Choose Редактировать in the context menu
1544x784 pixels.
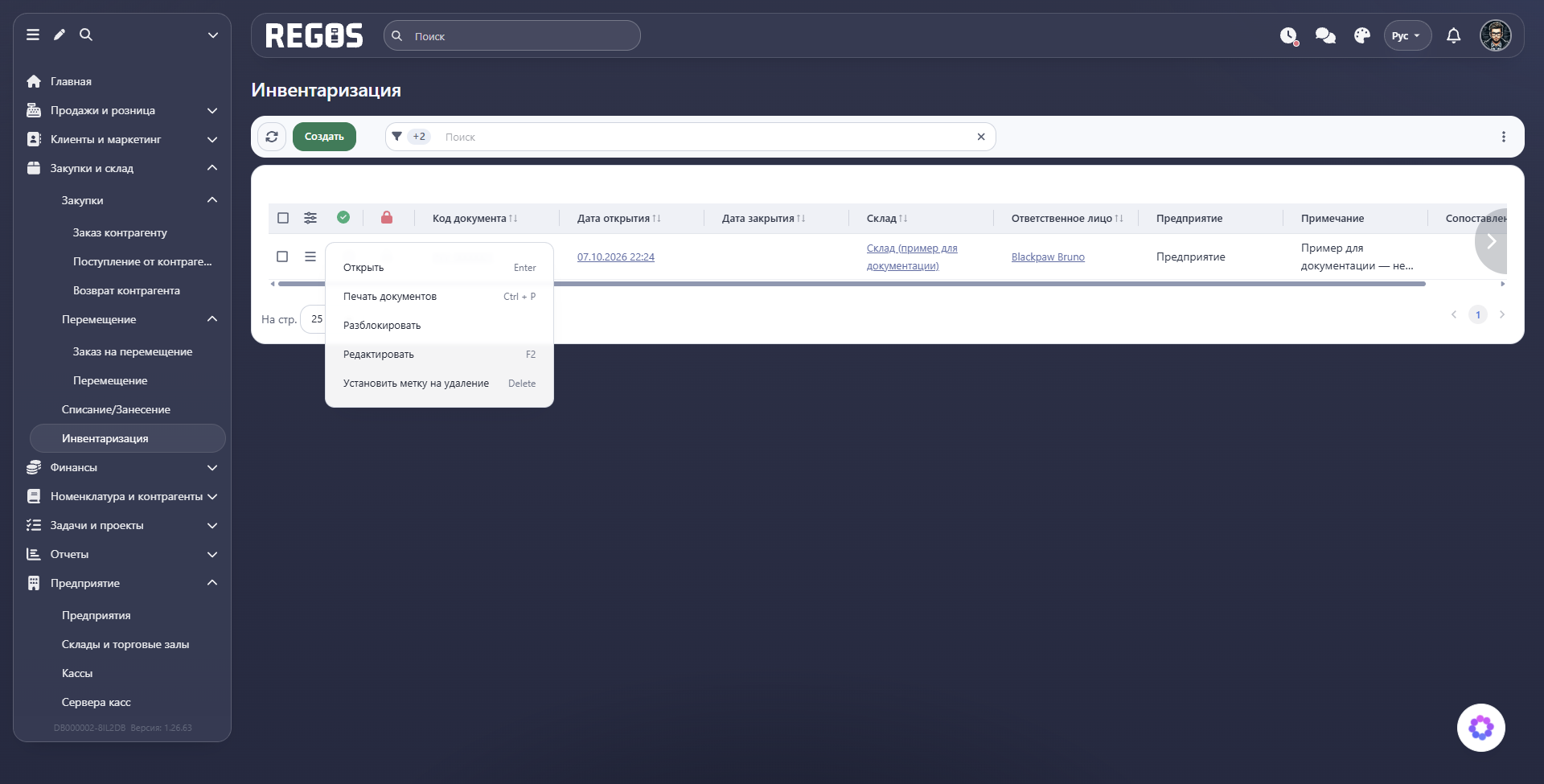(x=439, y=355)
